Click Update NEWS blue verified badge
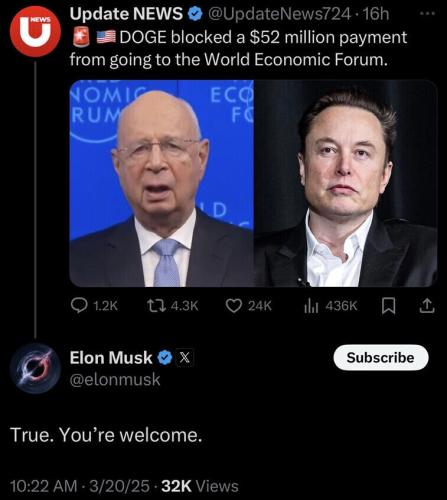The width and height of the screenshot is (447, 500). (x=196, y=14)
